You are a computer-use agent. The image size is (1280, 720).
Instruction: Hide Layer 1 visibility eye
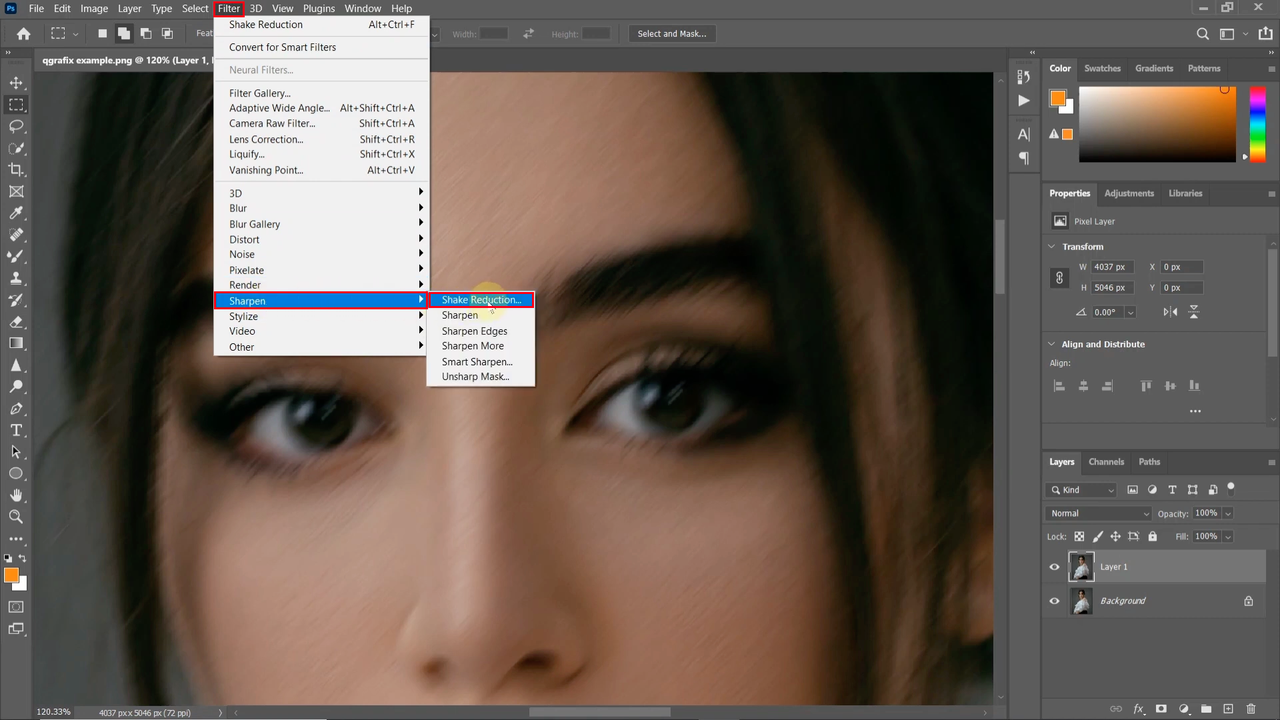coord(1054,567)
